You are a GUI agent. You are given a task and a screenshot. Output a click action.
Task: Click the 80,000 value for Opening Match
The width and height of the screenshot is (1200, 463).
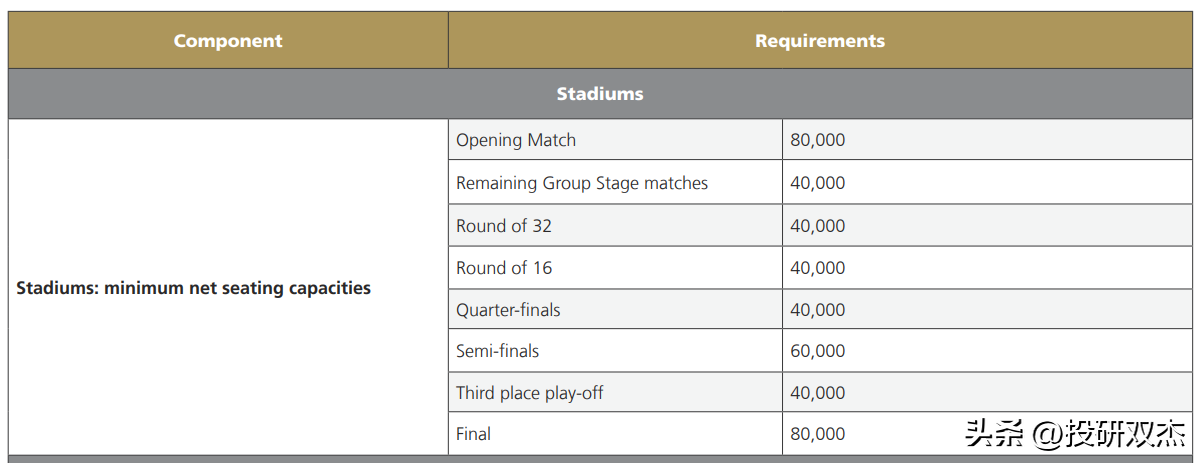point(817,140)
